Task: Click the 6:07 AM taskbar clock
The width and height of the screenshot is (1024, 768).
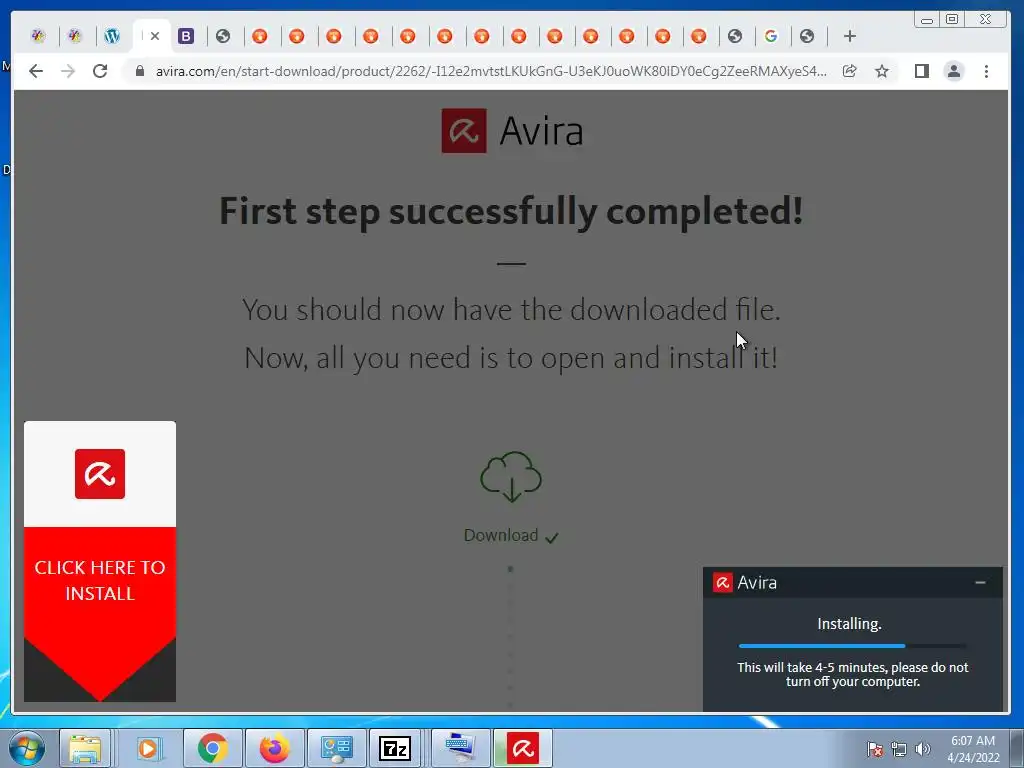Action: [x=973, y=741]
